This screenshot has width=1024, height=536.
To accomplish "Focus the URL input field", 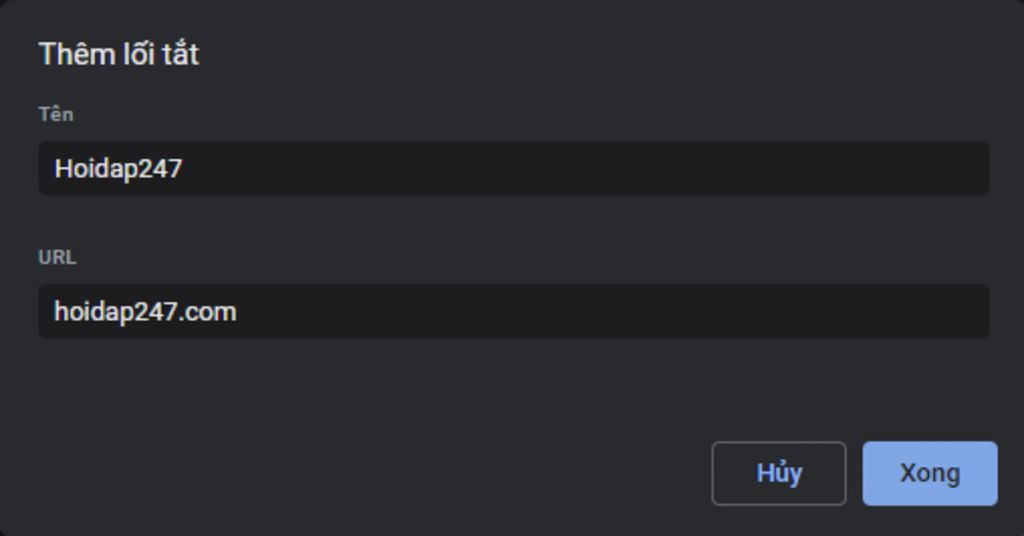I will (513, 311).
